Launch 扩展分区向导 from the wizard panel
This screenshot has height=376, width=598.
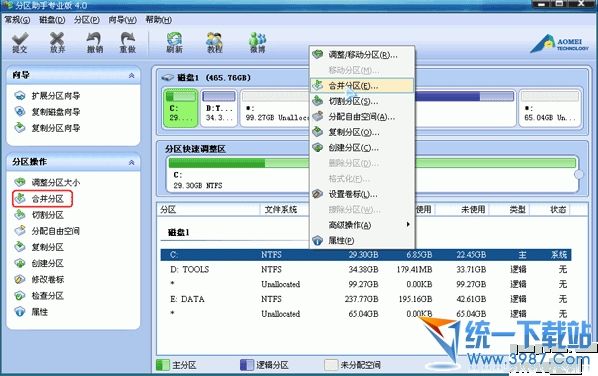[47, 96]
